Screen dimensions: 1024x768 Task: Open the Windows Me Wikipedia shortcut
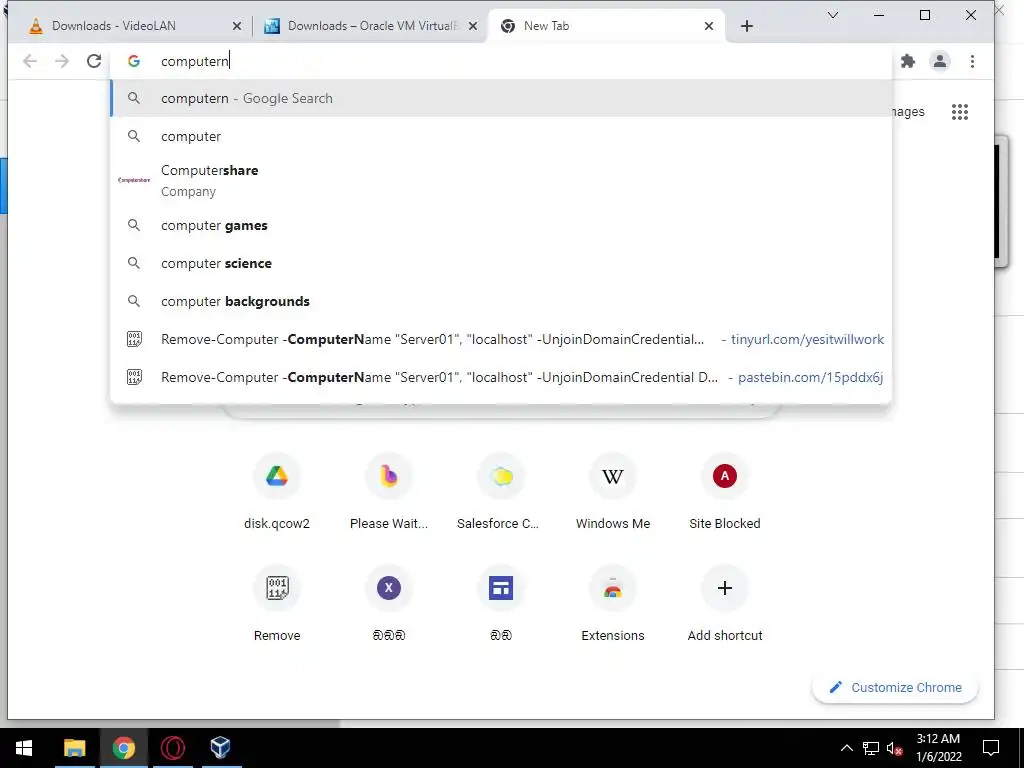pyautogui.click(x=613, y=492)
